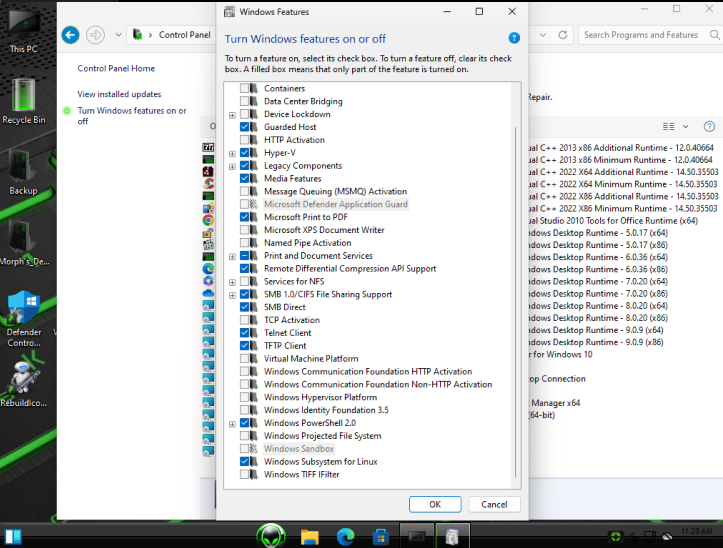Image resolution: width=723 pixels, height=548 pixels.
Task: Select Windows Identity Foundation 3.5 row
Action: 326,410
